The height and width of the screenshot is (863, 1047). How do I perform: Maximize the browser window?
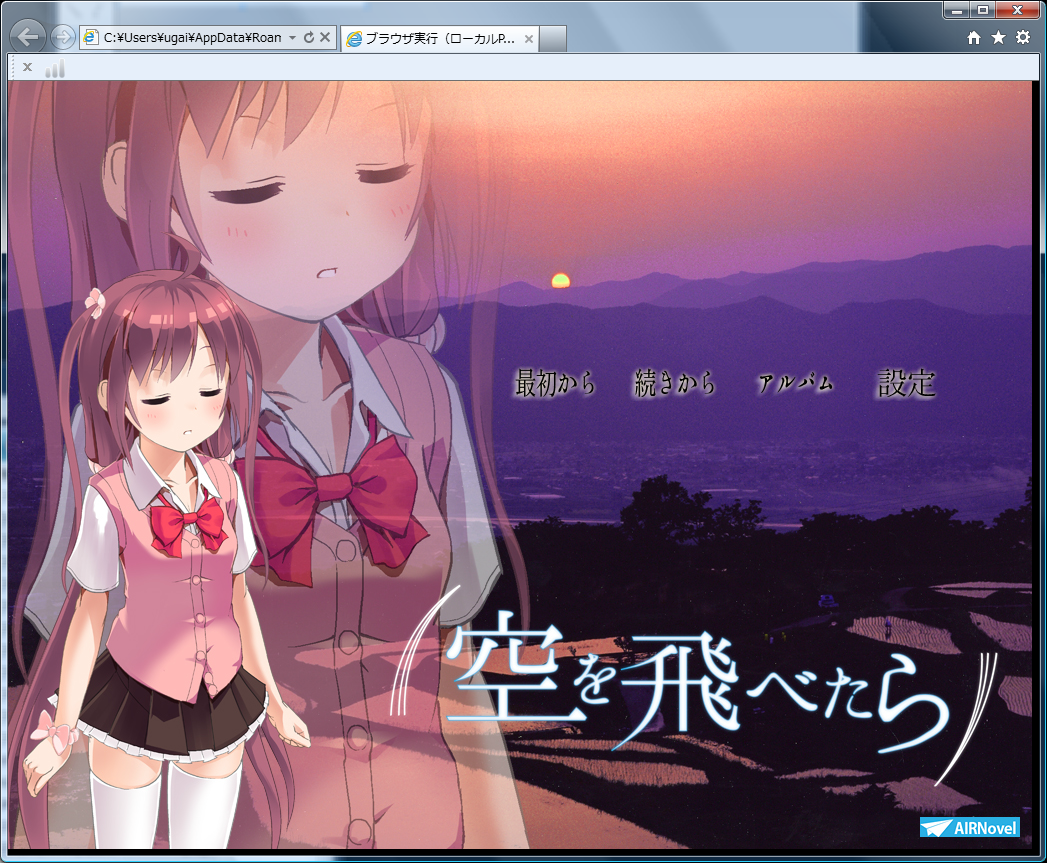[983, 10]
